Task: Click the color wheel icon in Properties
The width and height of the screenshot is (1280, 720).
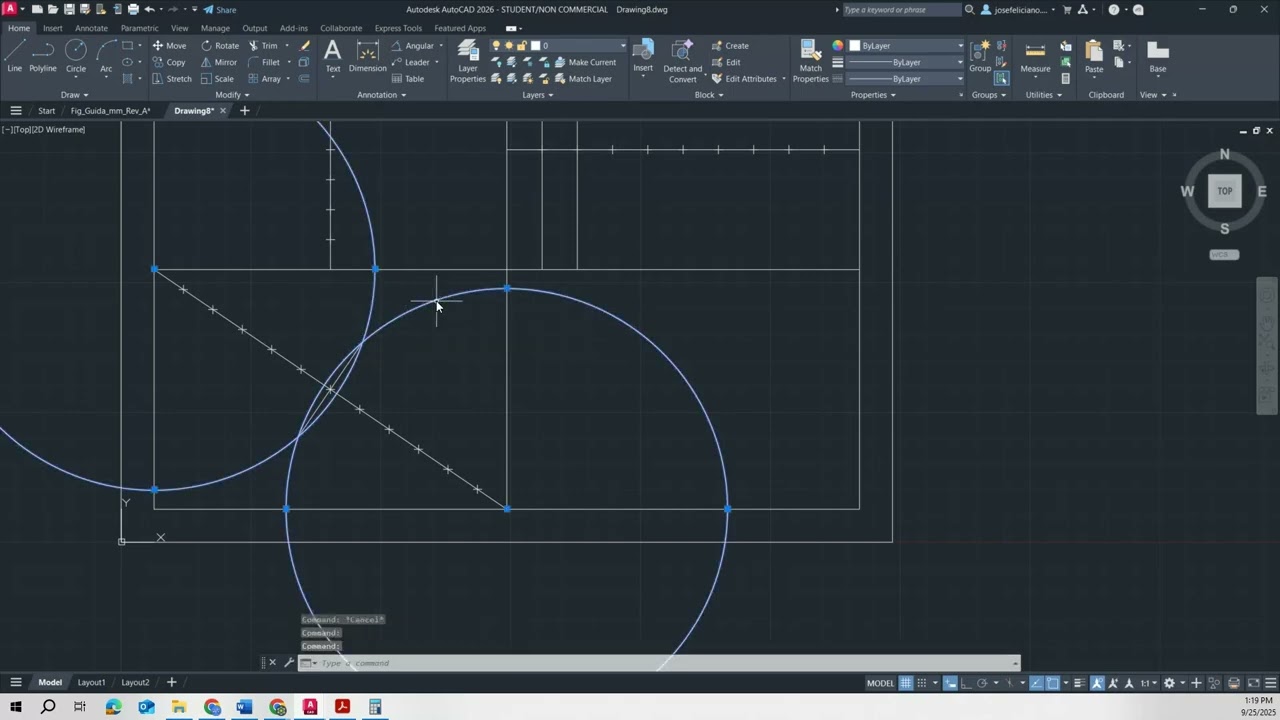Action: [x=838, y=46]
